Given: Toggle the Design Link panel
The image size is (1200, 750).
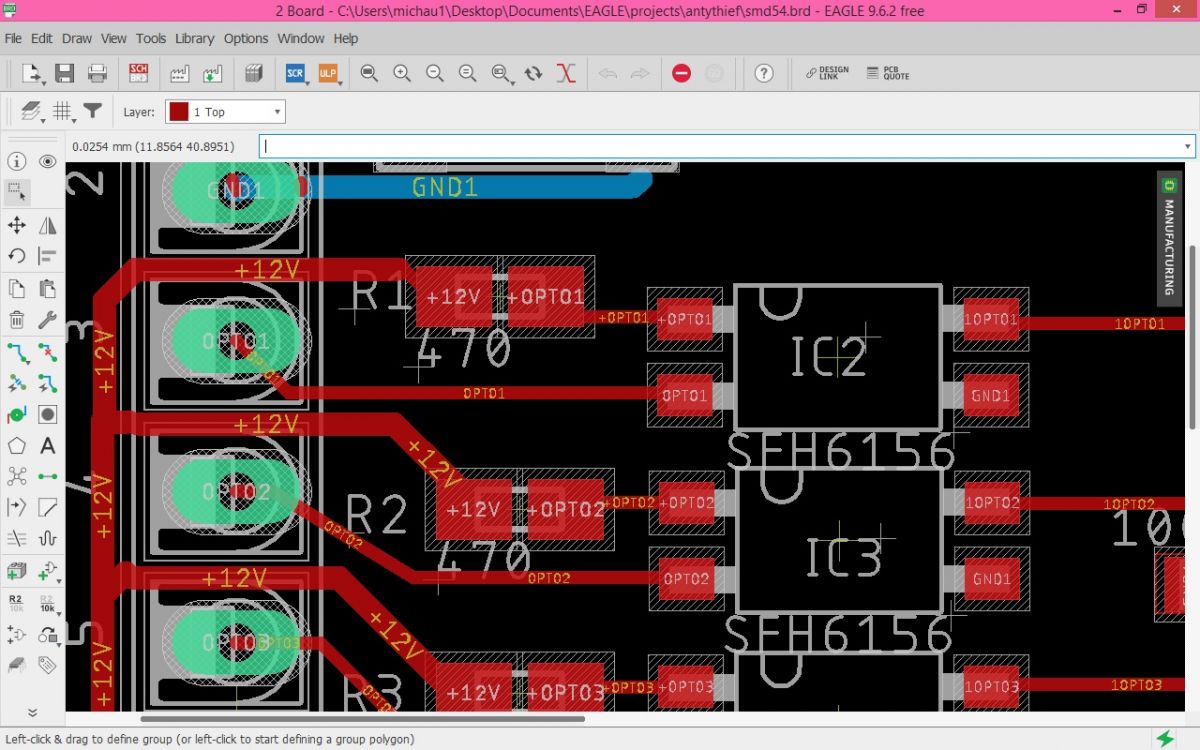Looking at the screenshot, I should point(828,73).
